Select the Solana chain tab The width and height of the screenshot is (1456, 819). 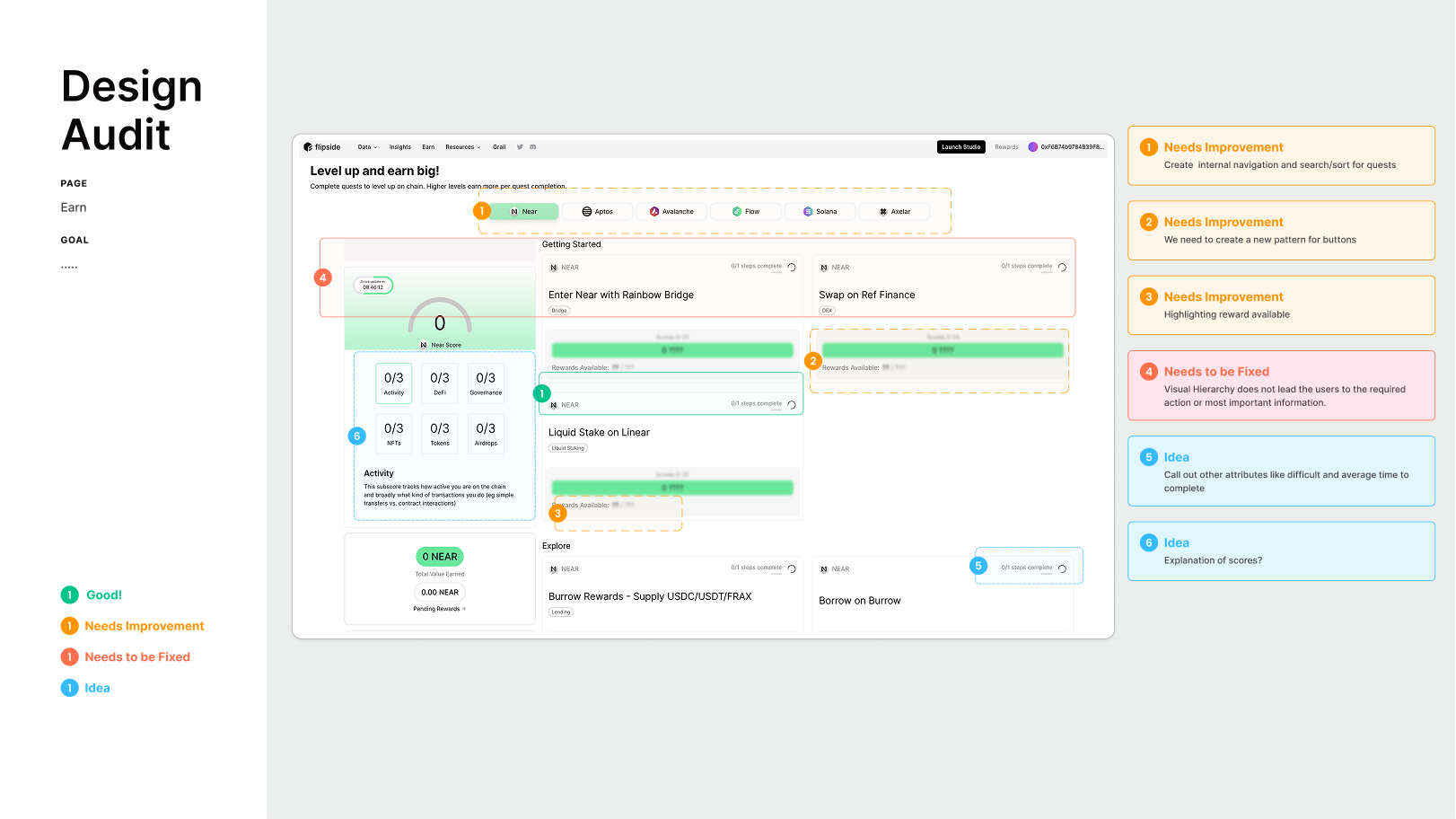point(820,212)
